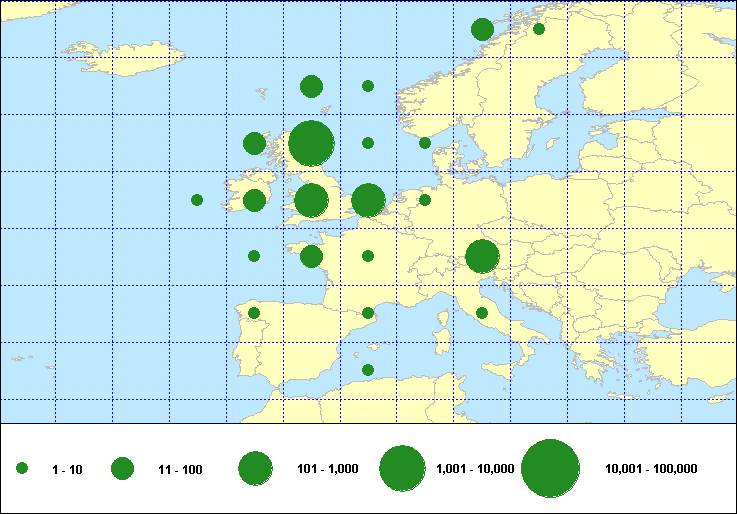Click the largest circle over Scotland
Image resolution: width=737 pixels, height=514 pixels.
(x=311, y=143)
